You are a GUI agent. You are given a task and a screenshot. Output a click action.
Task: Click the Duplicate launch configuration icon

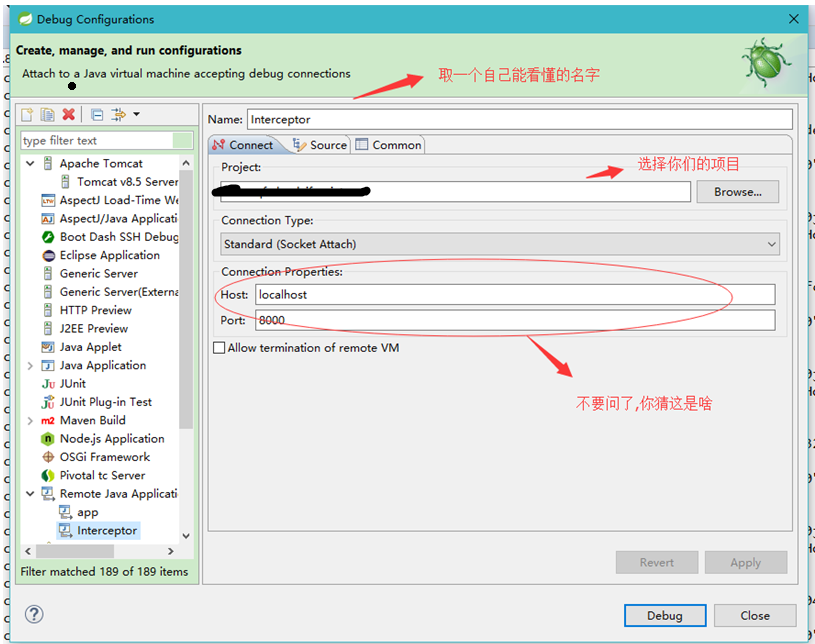click(47, 114)
